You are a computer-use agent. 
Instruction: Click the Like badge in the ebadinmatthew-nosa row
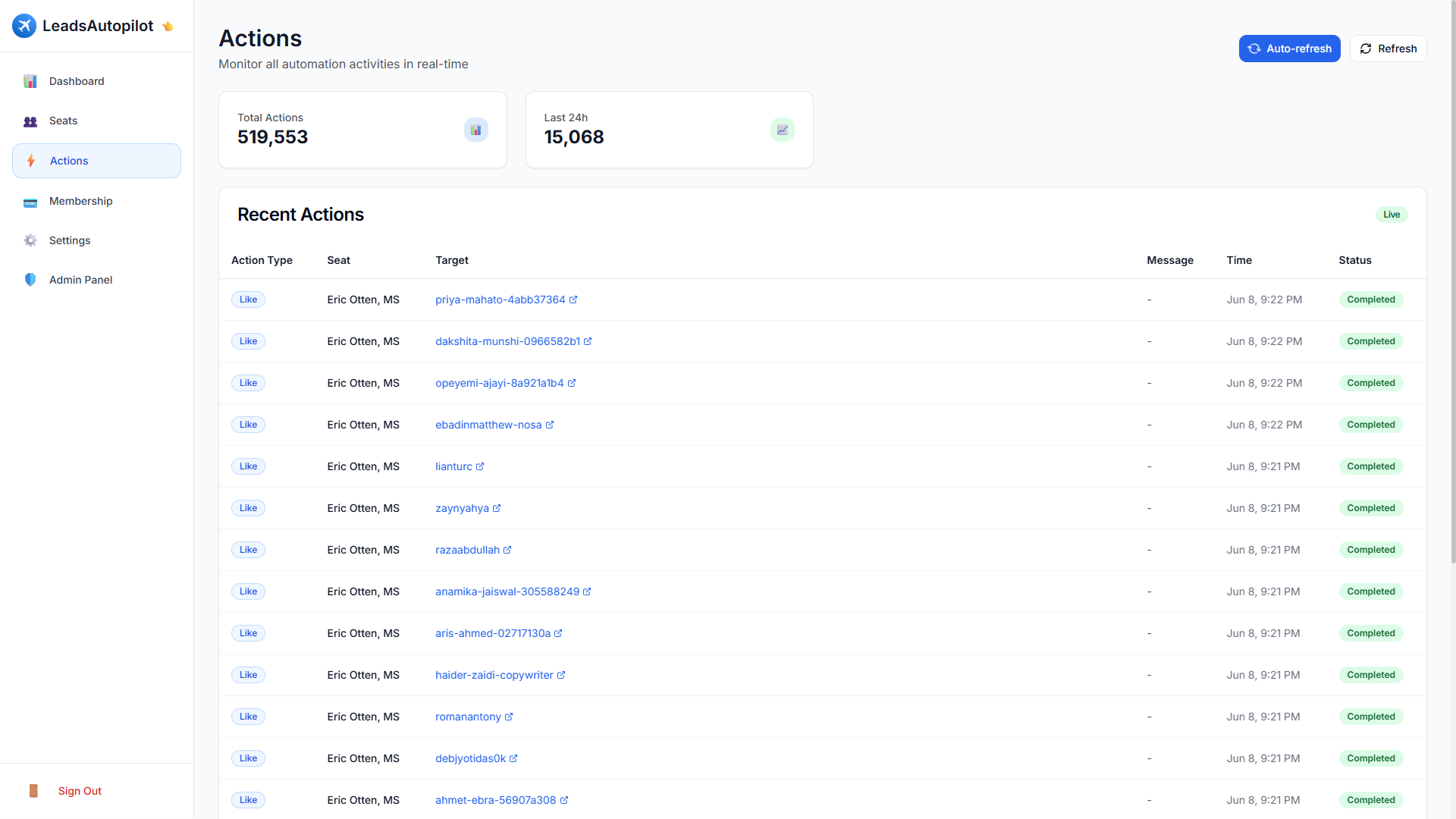click(x=248, y=425)
